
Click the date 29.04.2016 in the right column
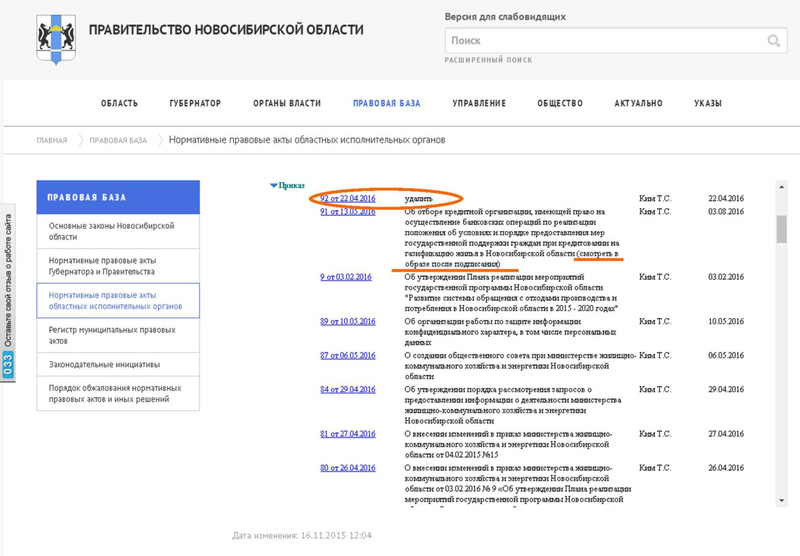coord(726,389)
